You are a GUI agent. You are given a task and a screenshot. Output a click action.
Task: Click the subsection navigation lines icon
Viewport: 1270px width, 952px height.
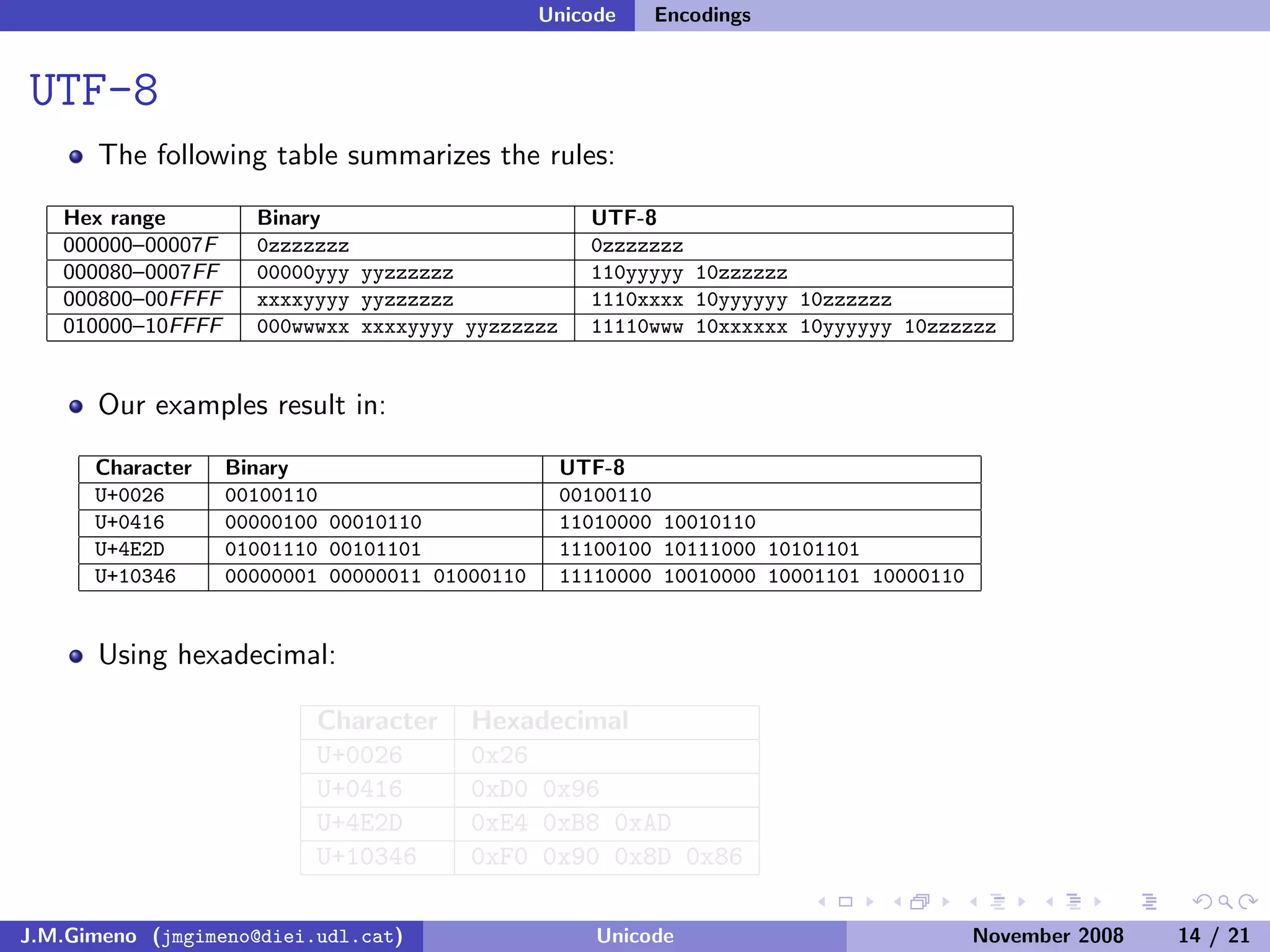(997, 902)
